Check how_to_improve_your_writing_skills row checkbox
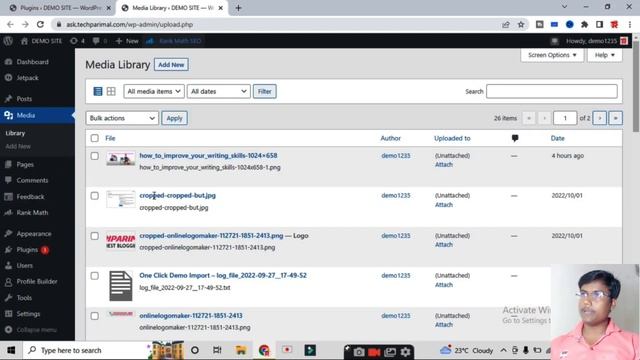 click(95, 156)
